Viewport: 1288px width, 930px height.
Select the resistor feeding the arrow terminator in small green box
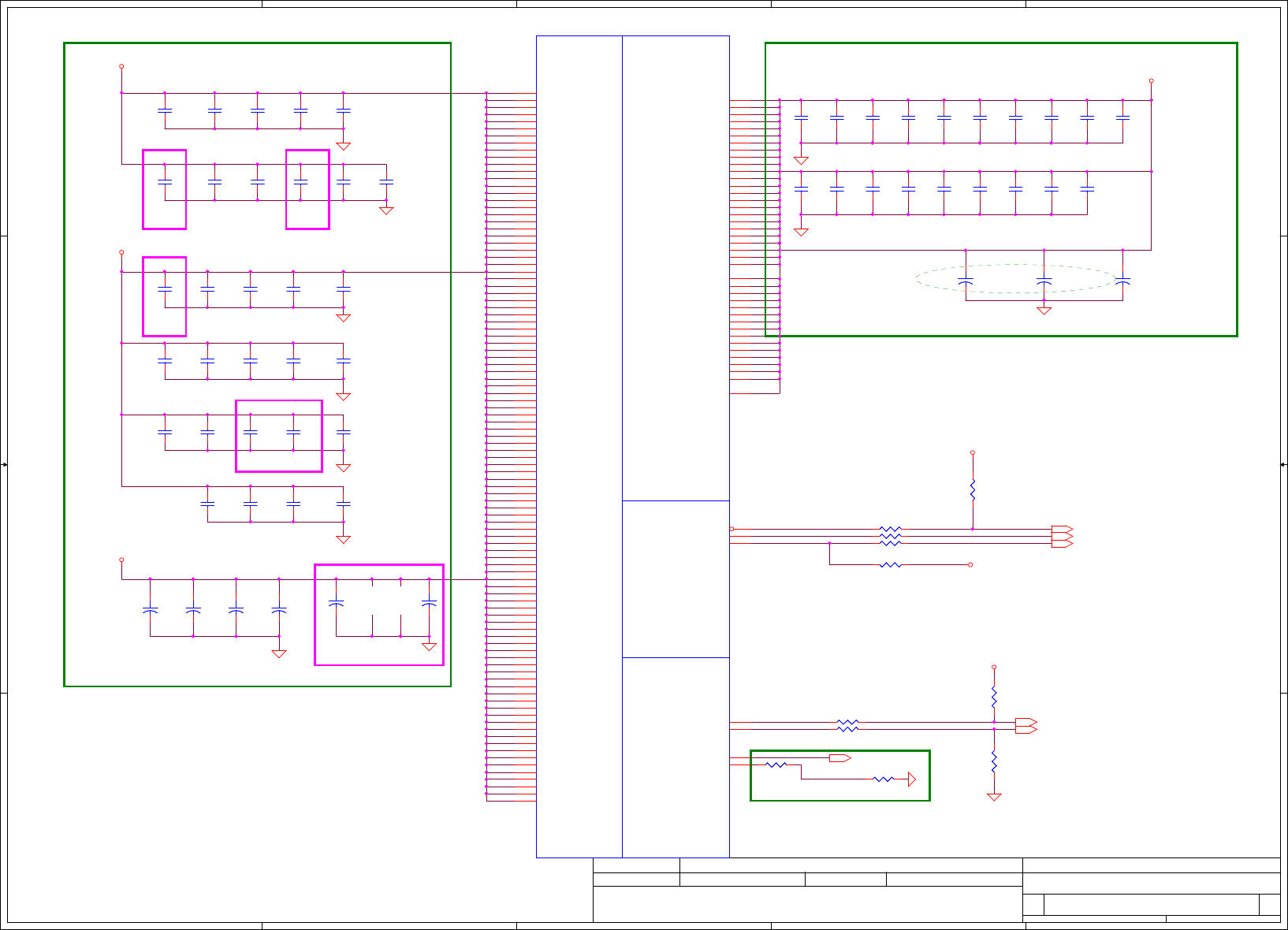click(884, 779)
